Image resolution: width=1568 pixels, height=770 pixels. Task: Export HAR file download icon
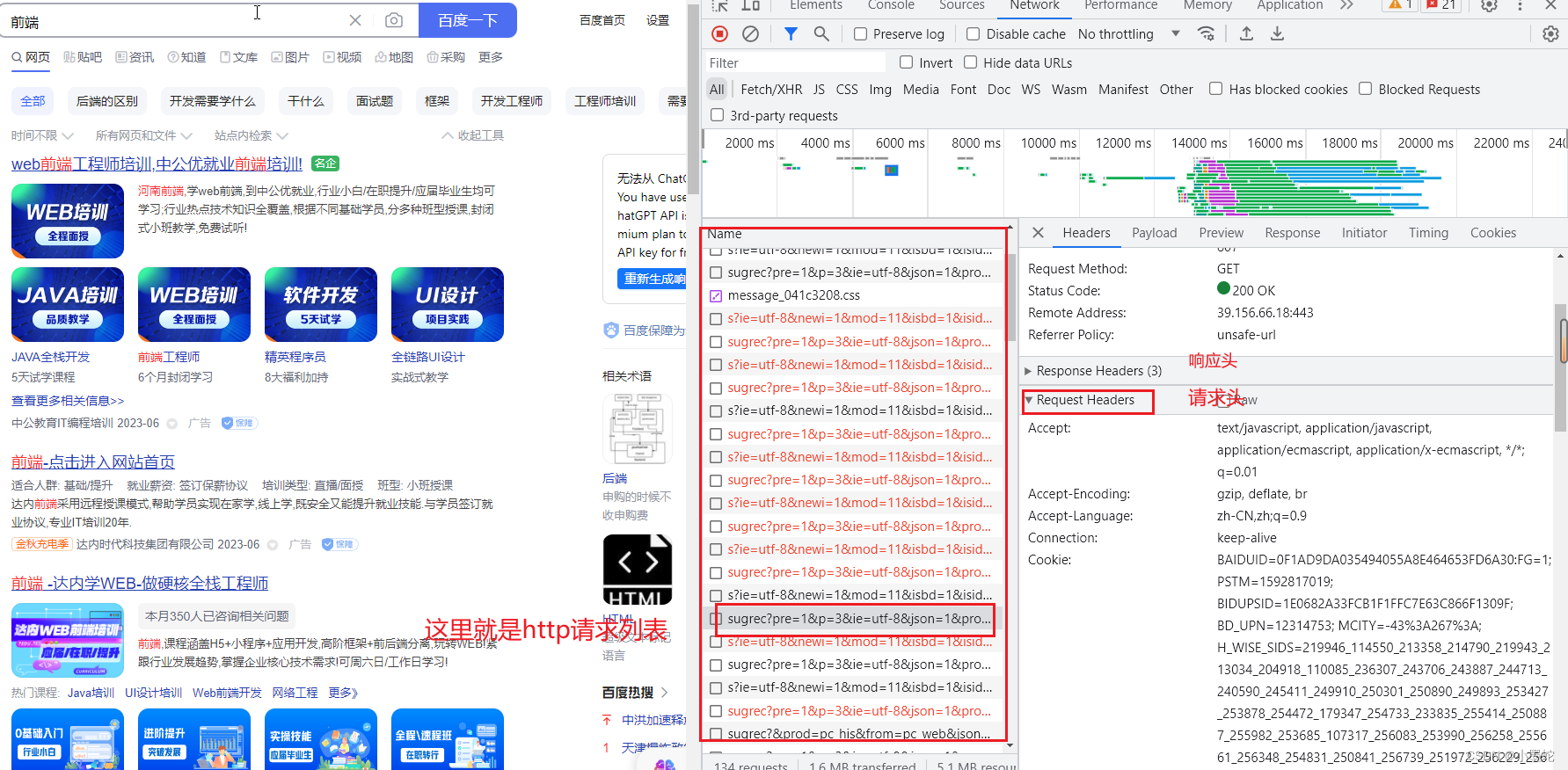[1277, 33]
